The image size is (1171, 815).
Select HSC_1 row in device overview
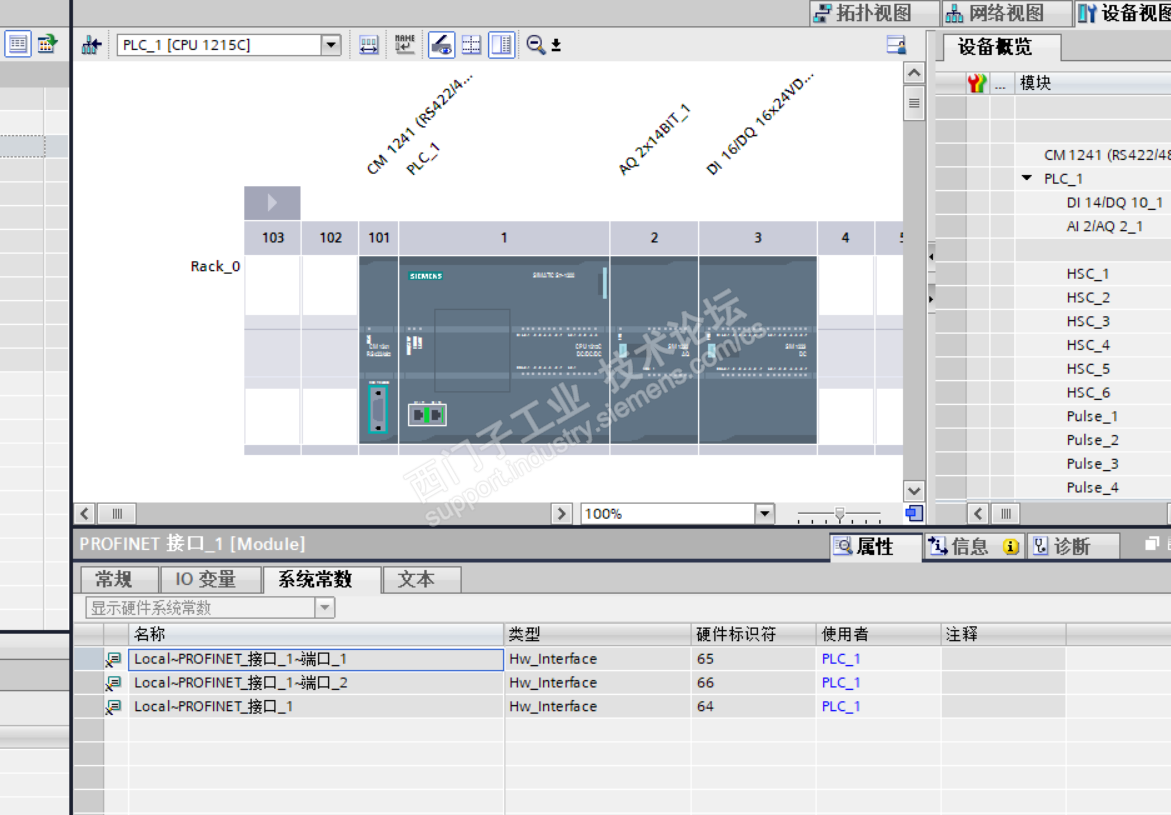pyautogui.click(x=1088, y=273)
